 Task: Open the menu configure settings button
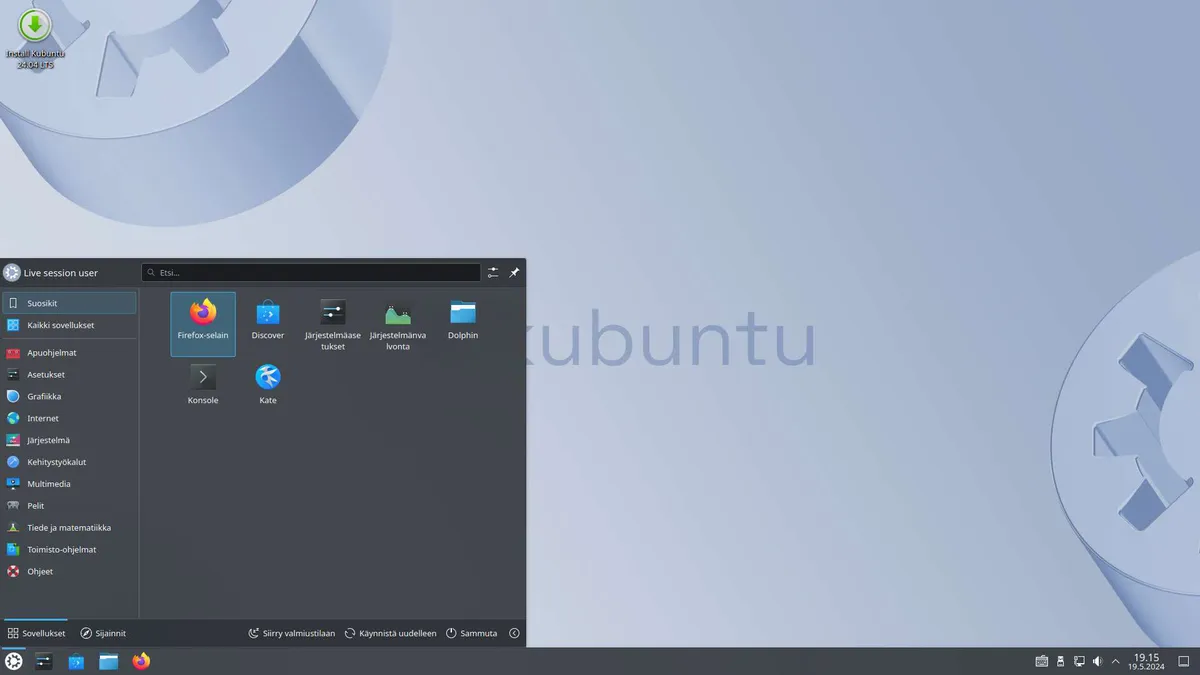coord(493,272)
